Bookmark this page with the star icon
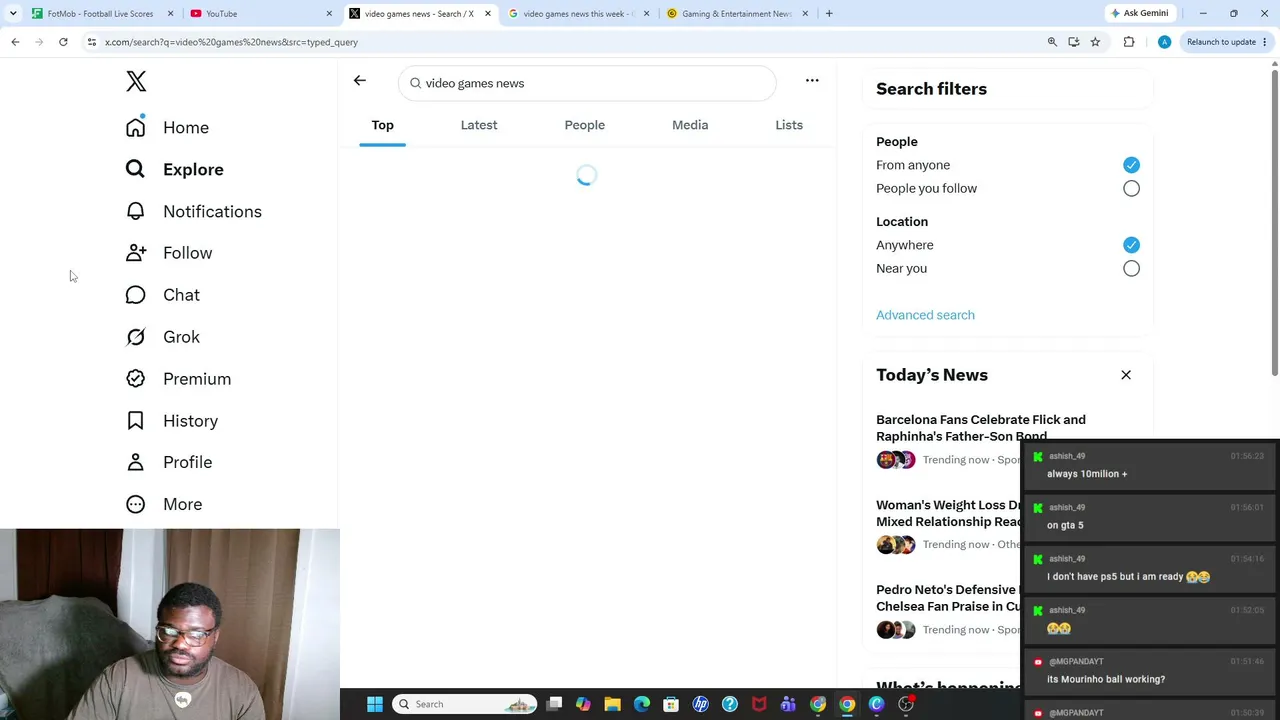 1095,42
